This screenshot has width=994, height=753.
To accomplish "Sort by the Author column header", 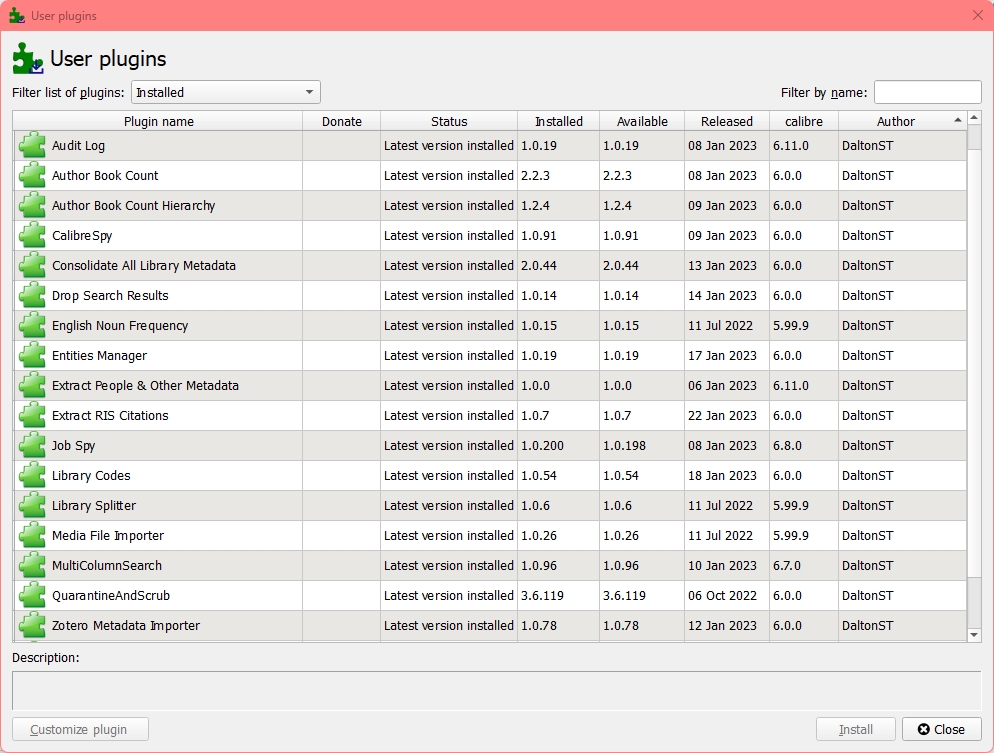I will coord(903,121).
